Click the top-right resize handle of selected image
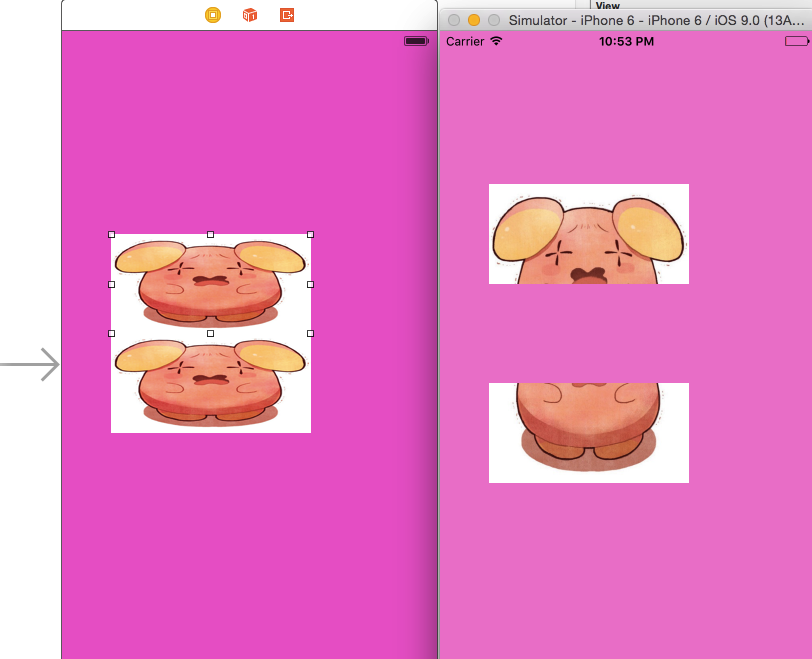 coord(310,235)
